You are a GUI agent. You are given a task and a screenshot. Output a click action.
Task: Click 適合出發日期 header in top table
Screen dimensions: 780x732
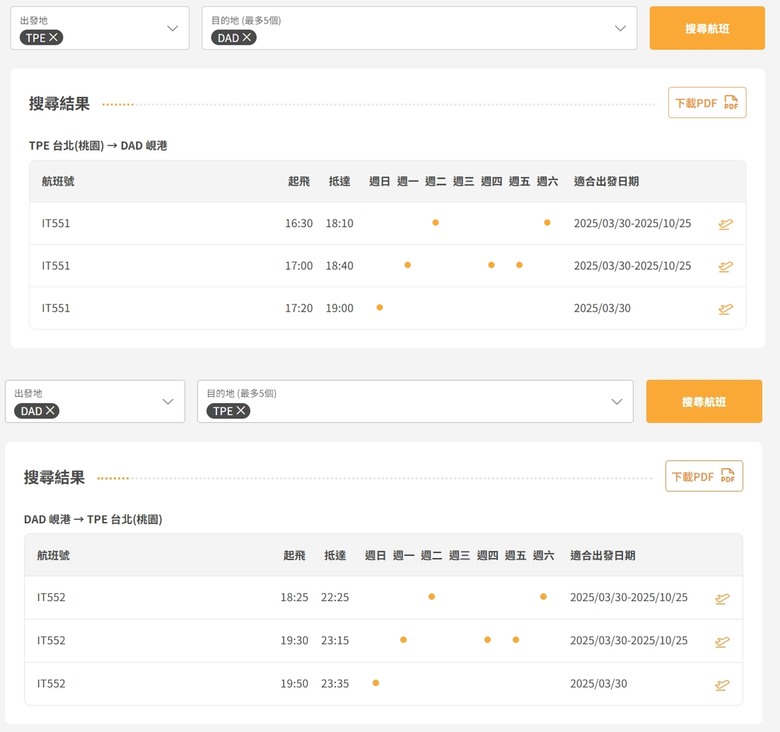[606, 181]
